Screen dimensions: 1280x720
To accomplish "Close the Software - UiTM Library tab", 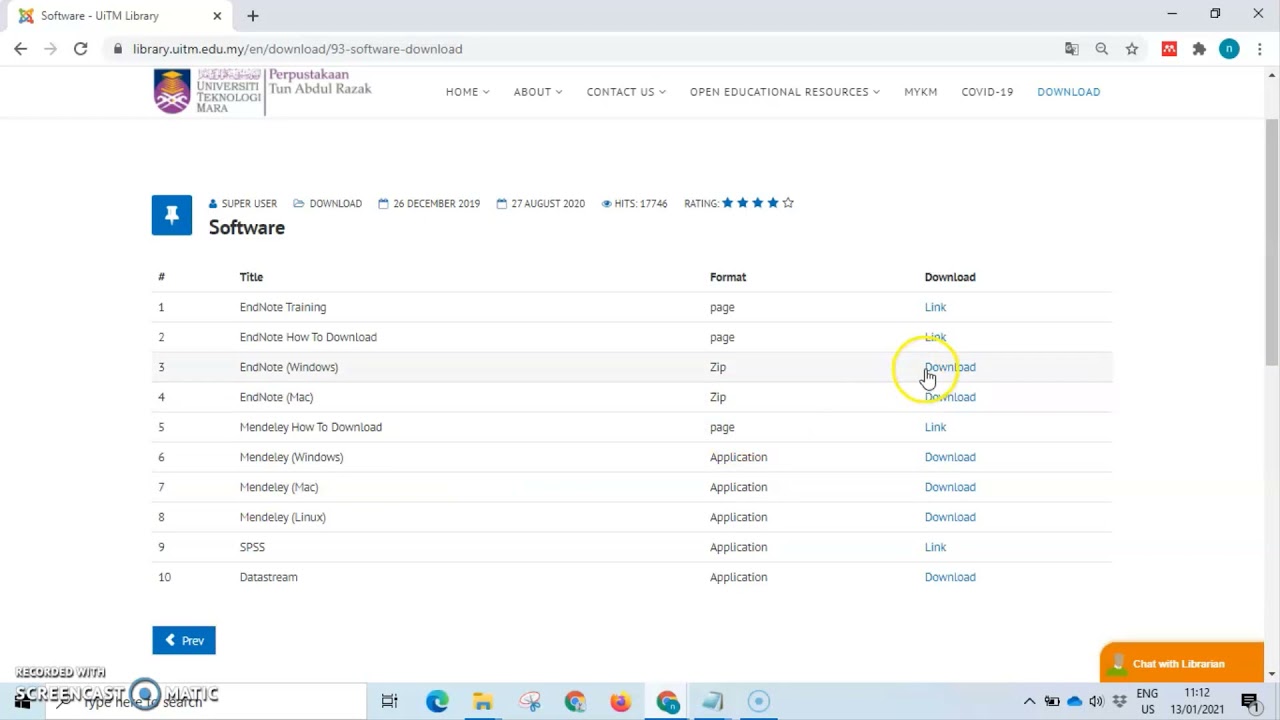I will point(217,16).
